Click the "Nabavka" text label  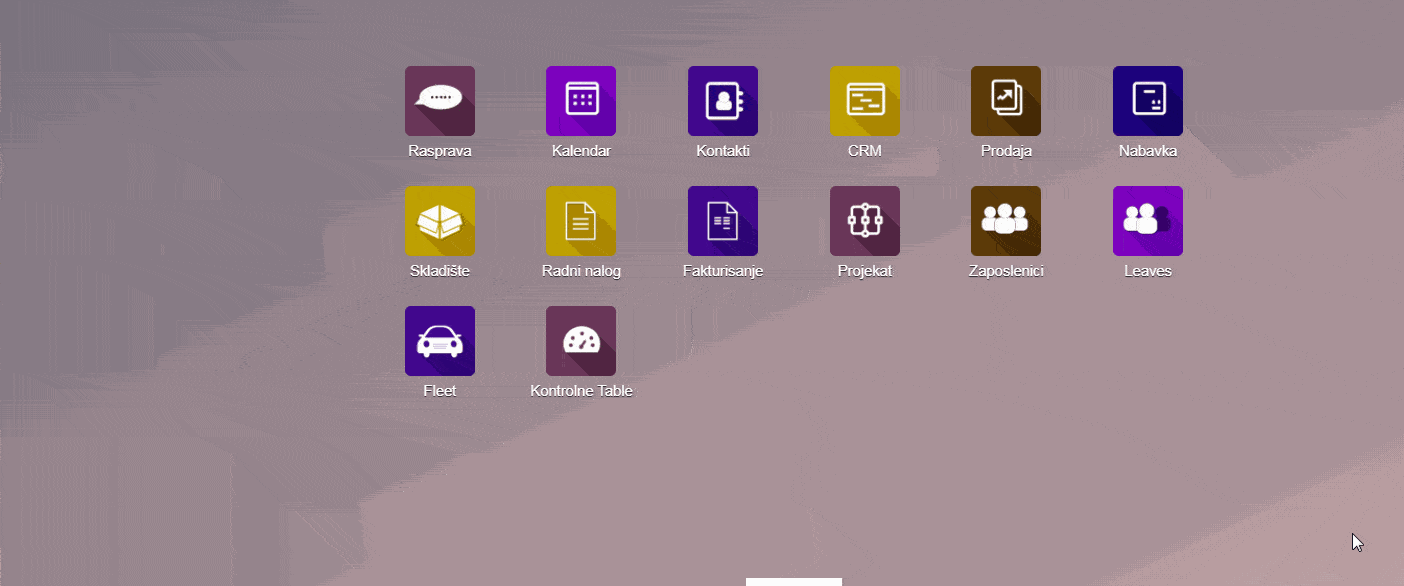(x=1148, y=151)
